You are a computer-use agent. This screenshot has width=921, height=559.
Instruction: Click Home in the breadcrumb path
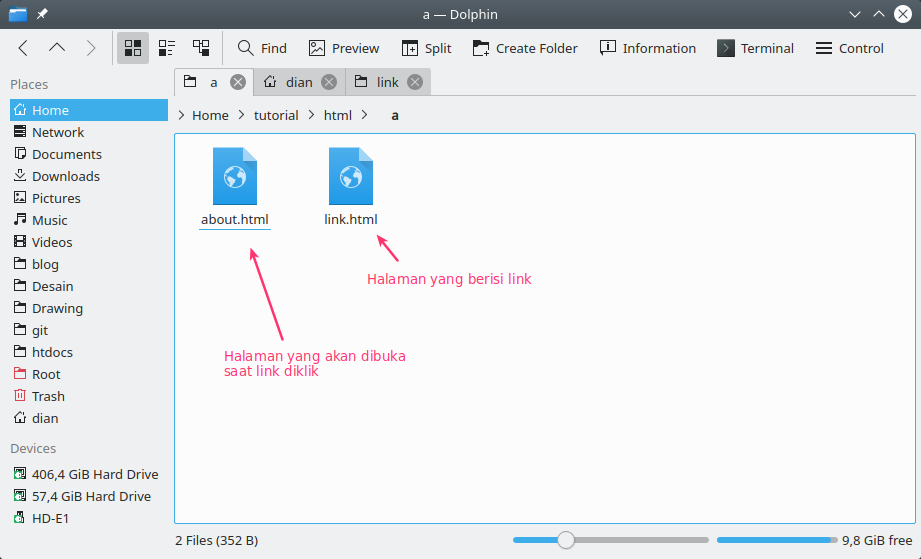[x=210, y=116]
